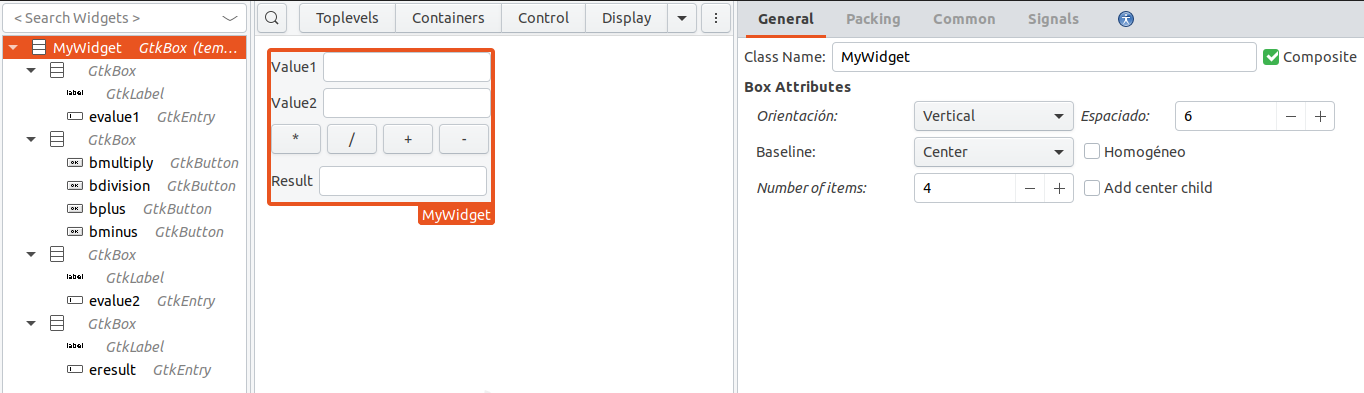Open the three-dot overflow menu
The height and width of the screenshot is (393, 1364).
tap(715, 18)
